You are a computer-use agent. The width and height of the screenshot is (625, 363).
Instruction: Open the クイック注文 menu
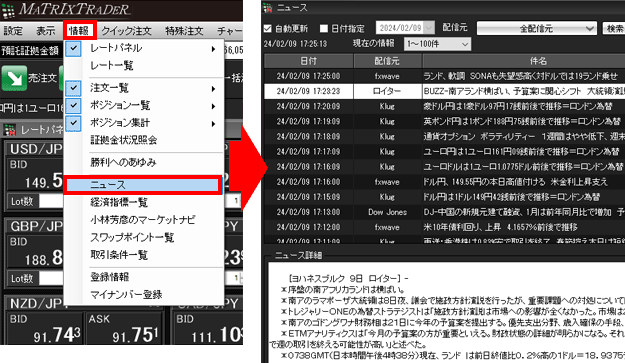tap(126, 31)
